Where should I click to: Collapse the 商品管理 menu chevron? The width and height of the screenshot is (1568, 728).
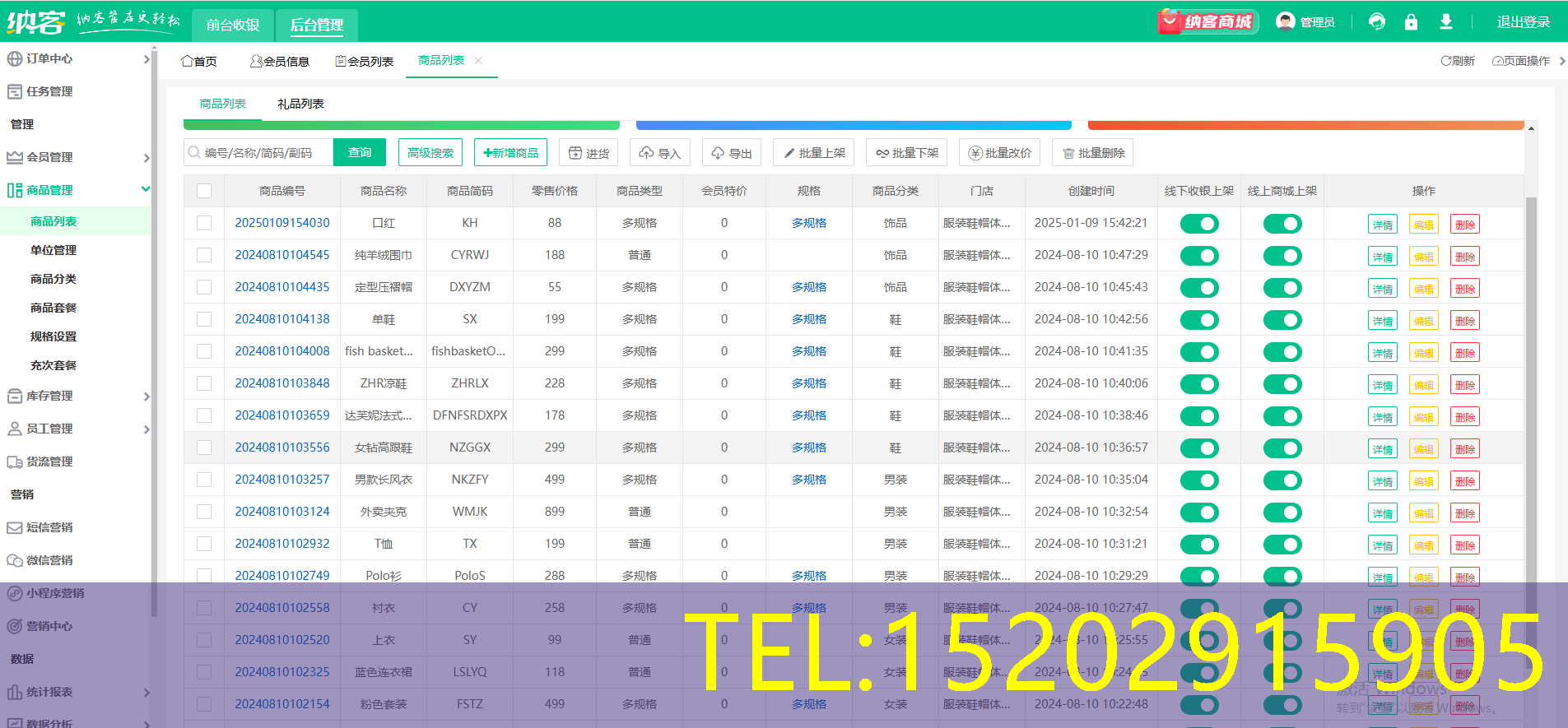[146, 189]
